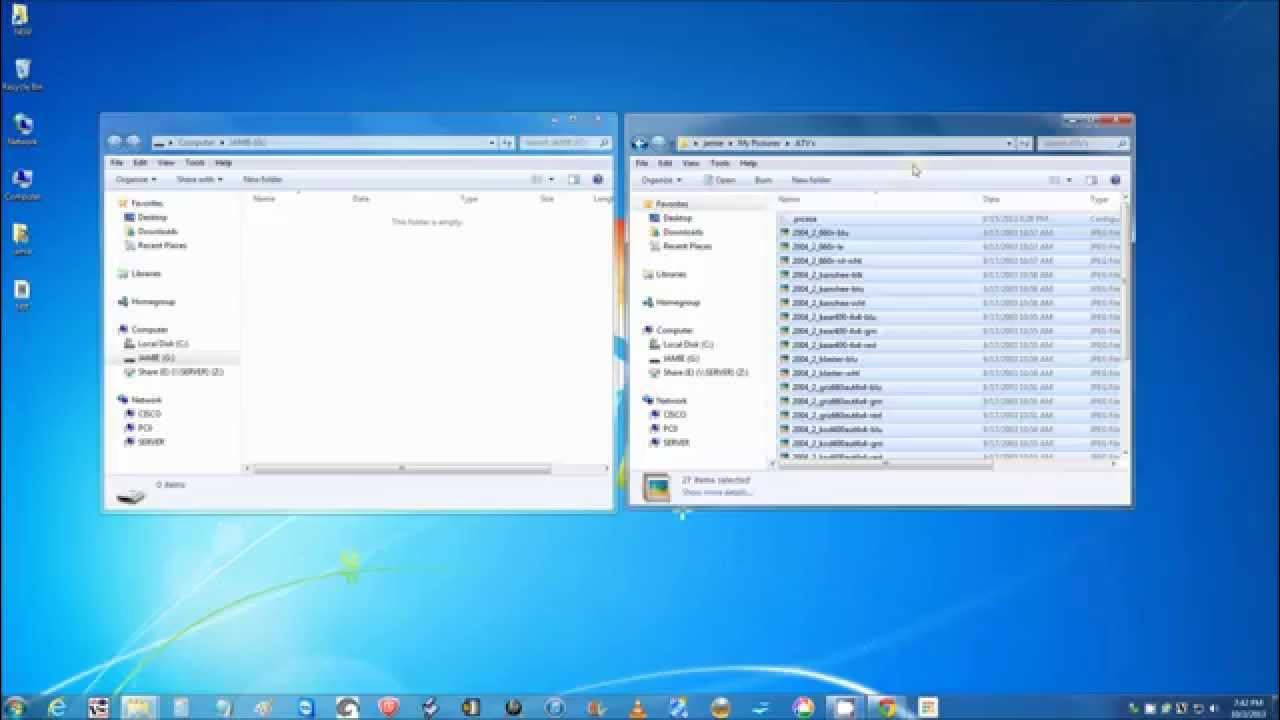Open Organize dropdown in JAMIE (G:) window
Image resolution: width=1280 pixels, height=720 pixels.
(136, 179)
